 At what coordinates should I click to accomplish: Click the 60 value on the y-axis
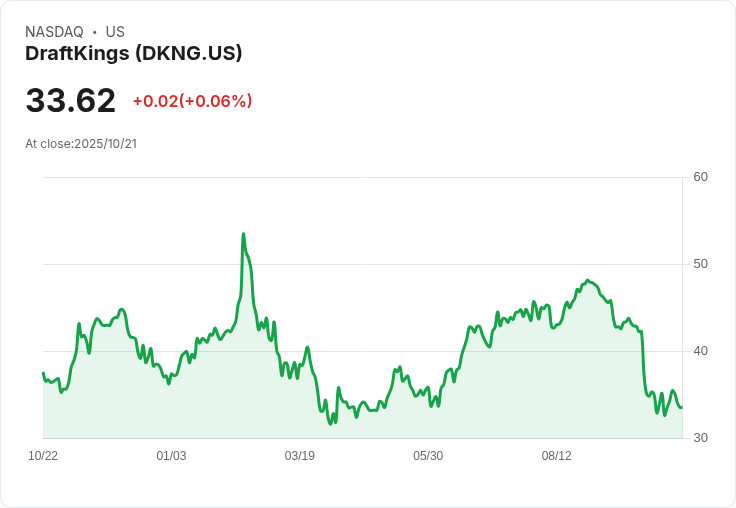click(701, 177)
